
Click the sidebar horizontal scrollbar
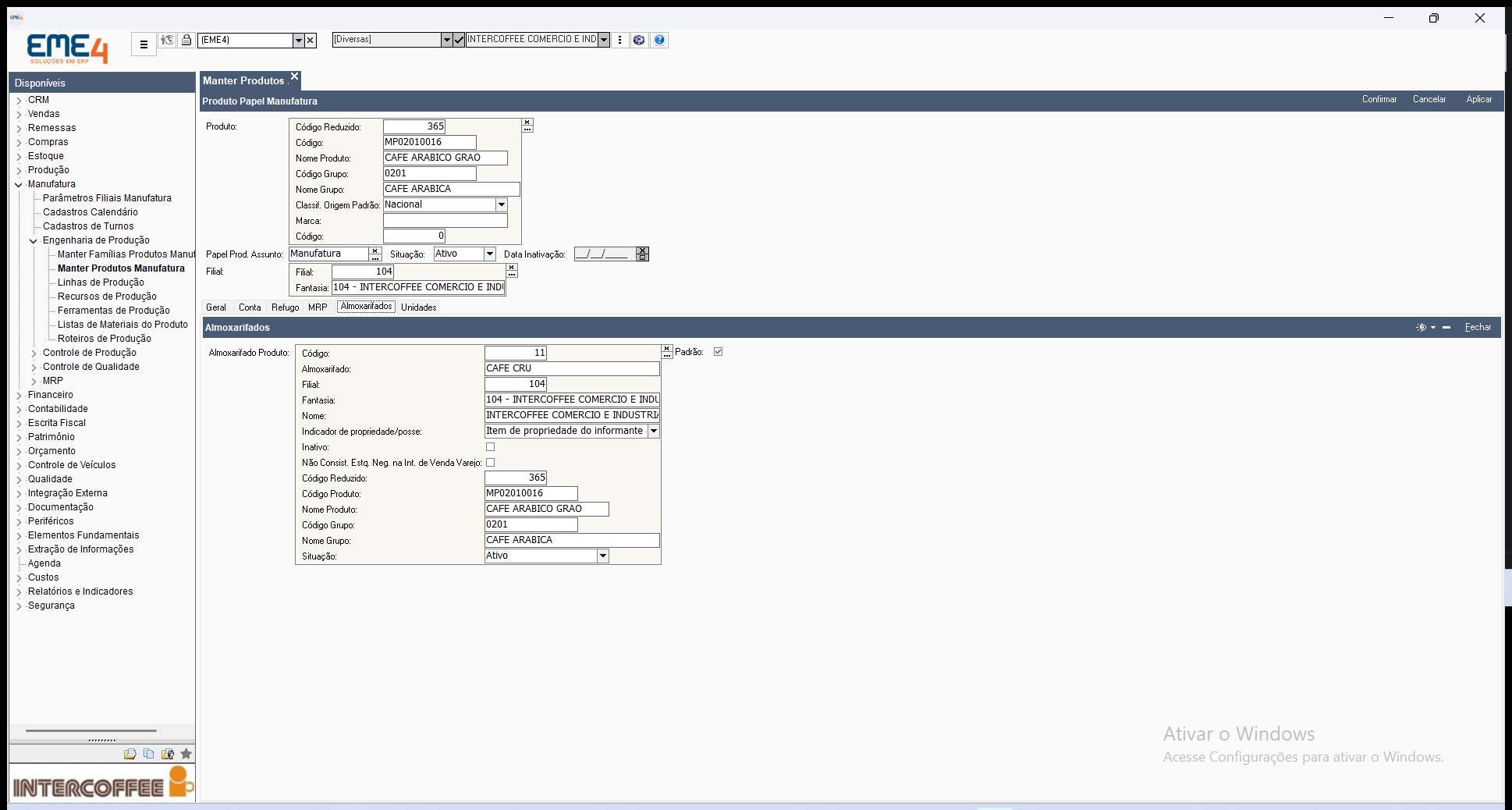point(91,731)
